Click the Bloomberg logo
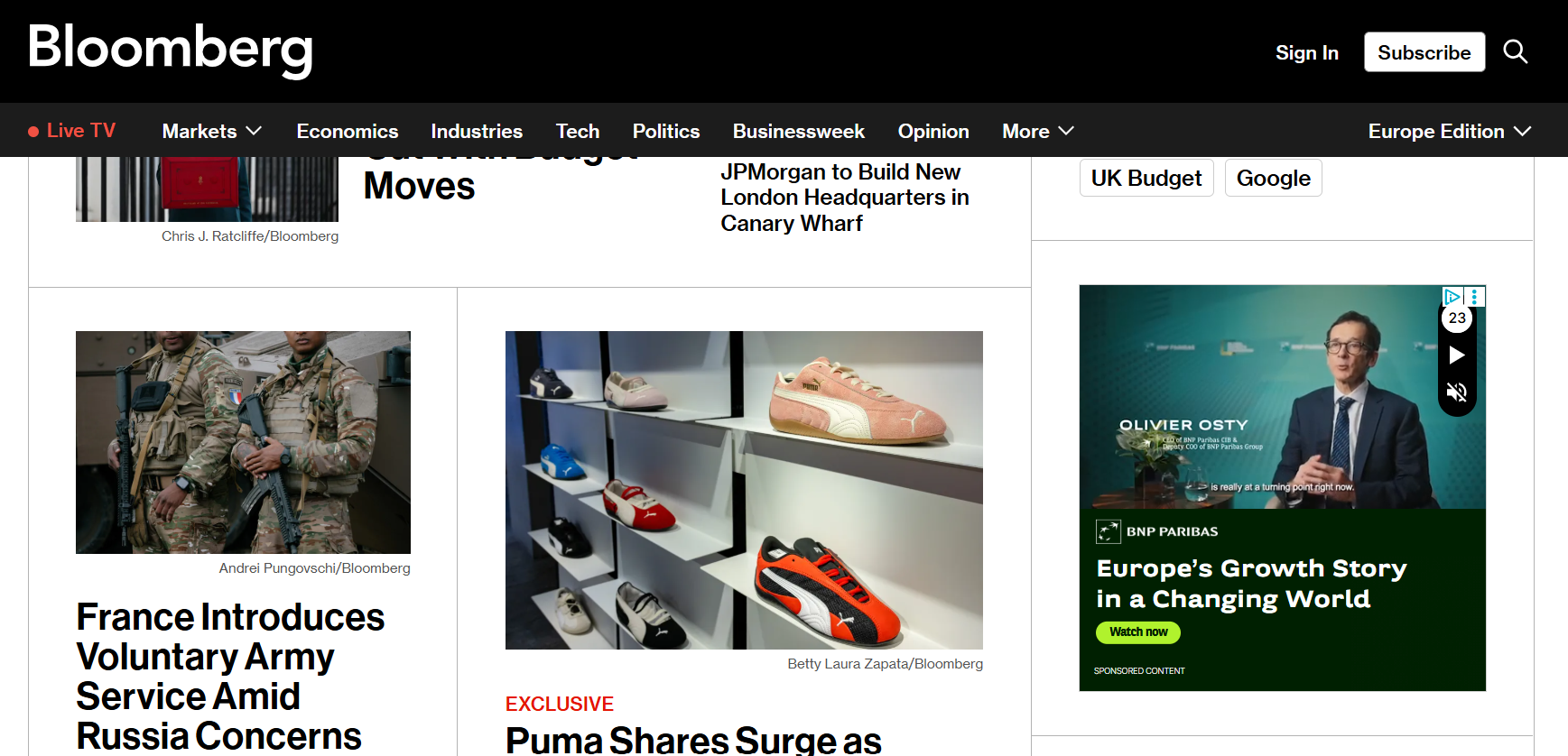The height and width of the screenshot is (756, 1568). pos(171,50)
